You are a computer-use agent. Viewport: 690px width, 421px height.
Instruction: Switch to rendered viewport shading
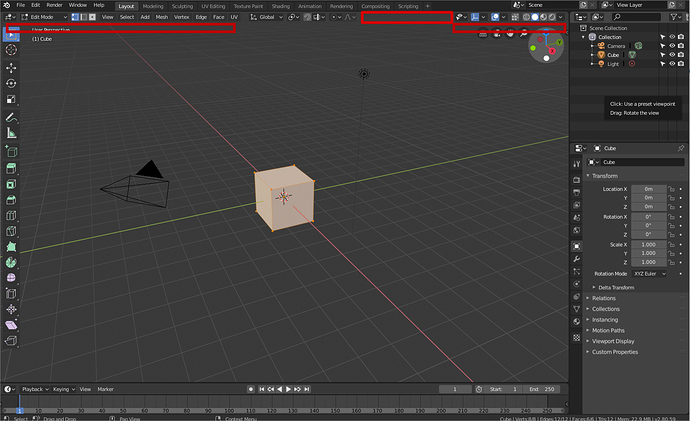tap(552, 17)
